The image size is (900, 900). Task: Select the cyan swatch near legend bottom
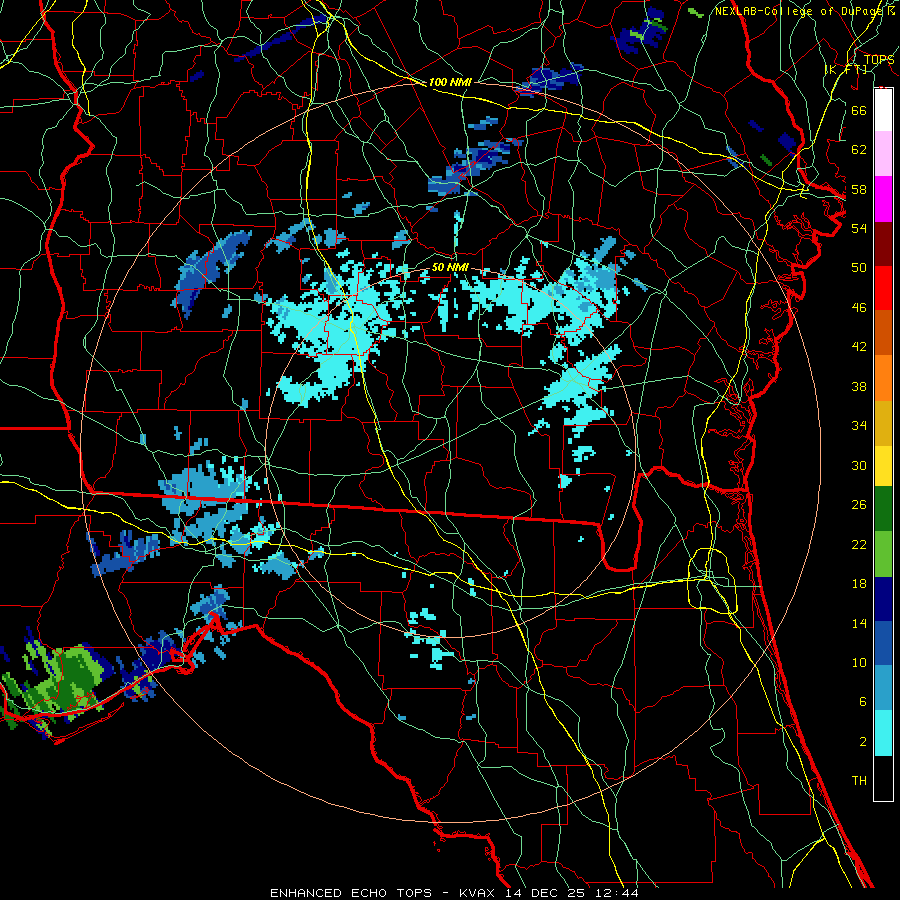pyautogui.click(x=883, y=733)
